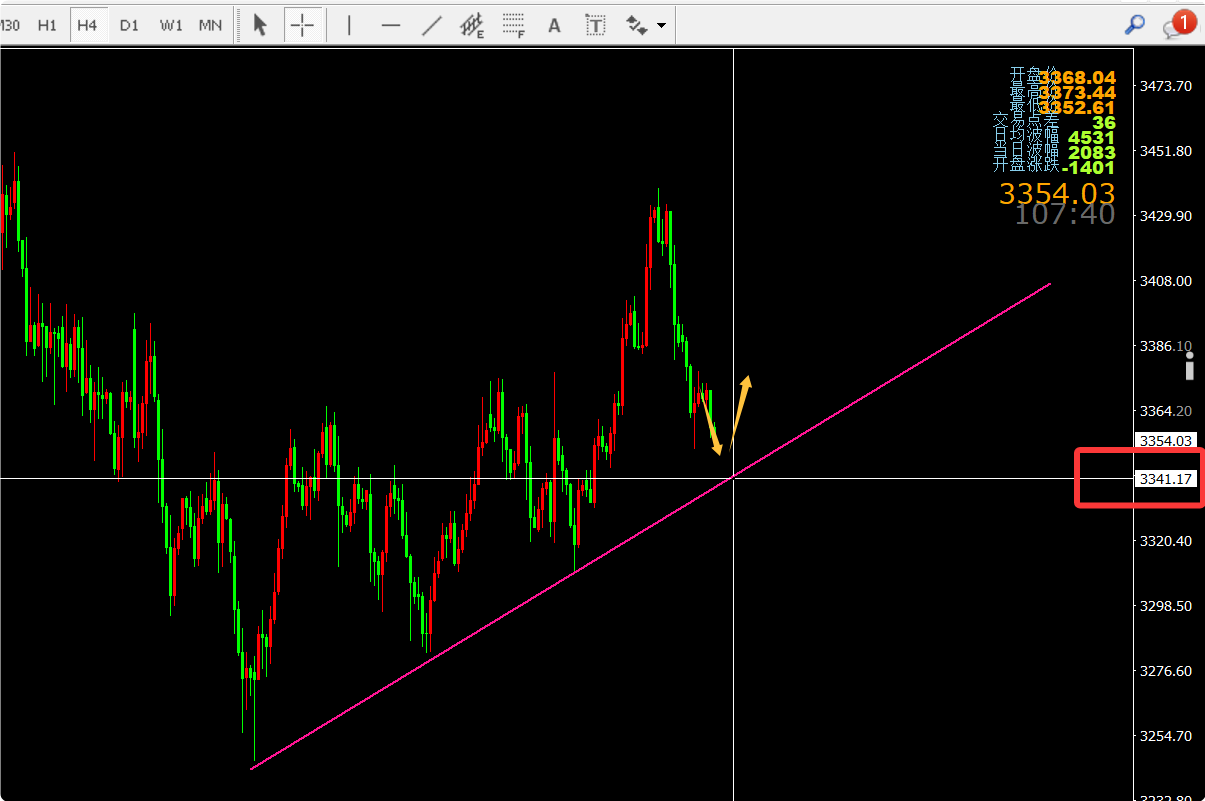
Task: Open chat notifications with red badge
Action: pos(1177,25)
